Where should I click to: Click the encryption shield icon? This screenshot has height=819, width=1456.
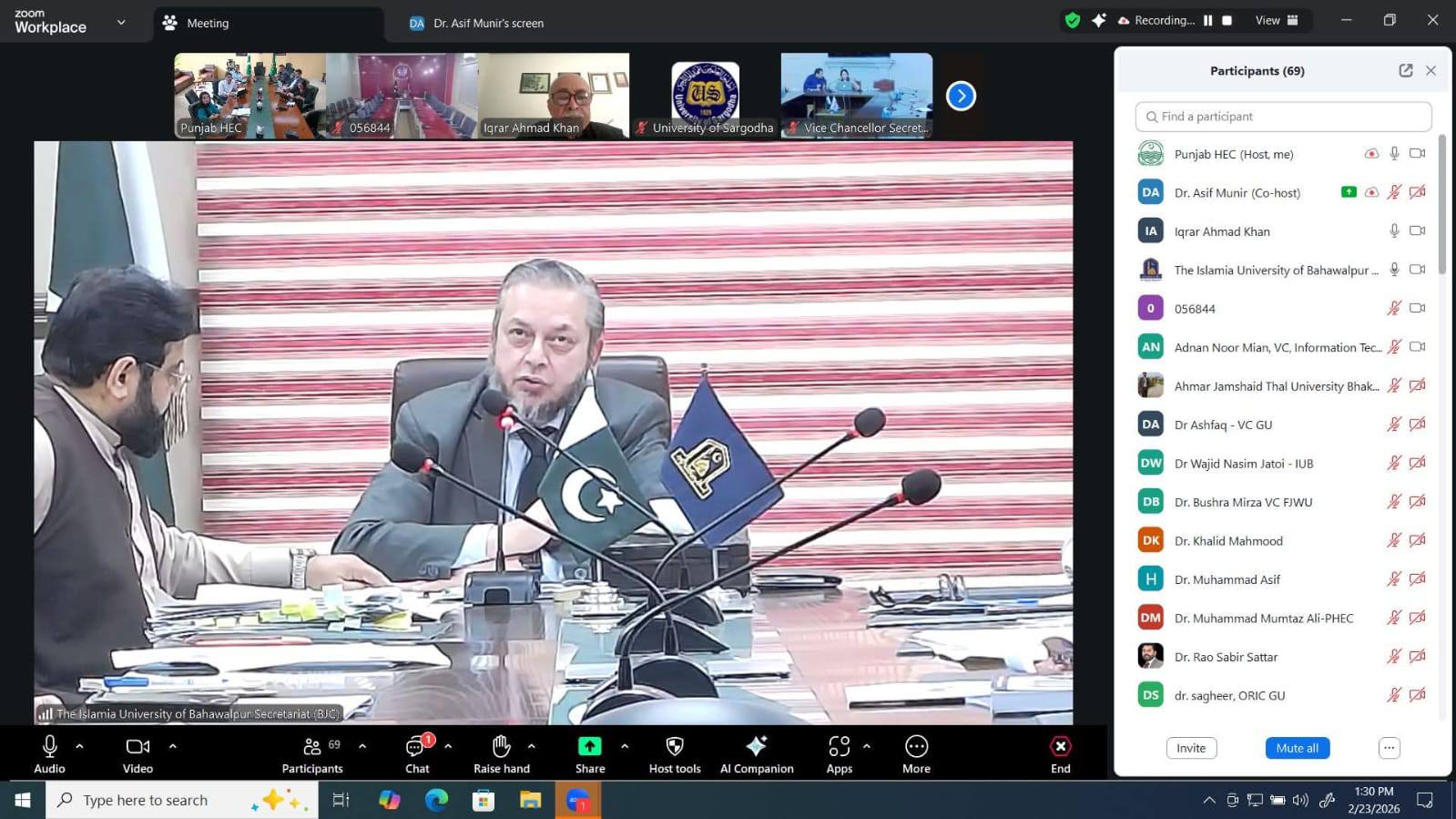pyautogui.click(x=1073, y=21)
